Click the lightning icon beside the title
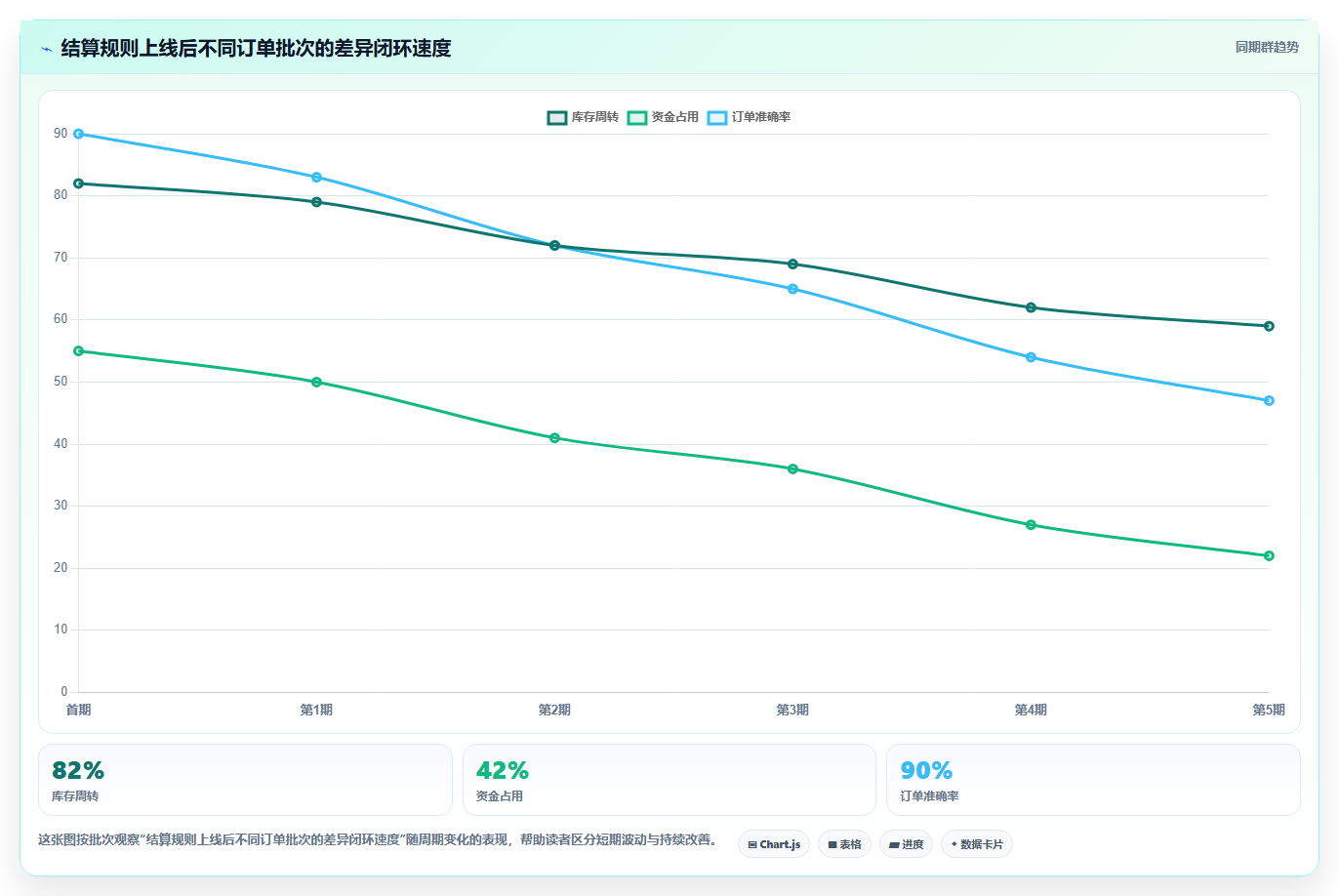This screenshot has width=1339, height=896. (46, 49)
